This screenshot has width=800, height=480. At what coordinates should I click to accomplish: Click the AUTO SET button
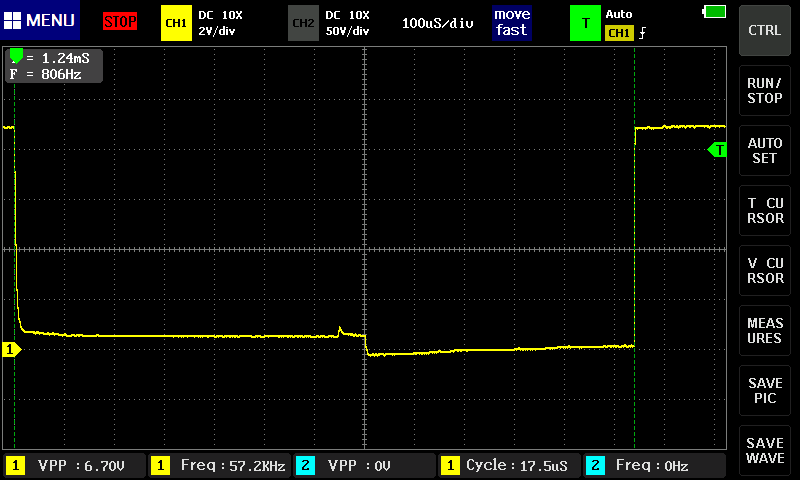pyautogui.click(x=764, y=150)
